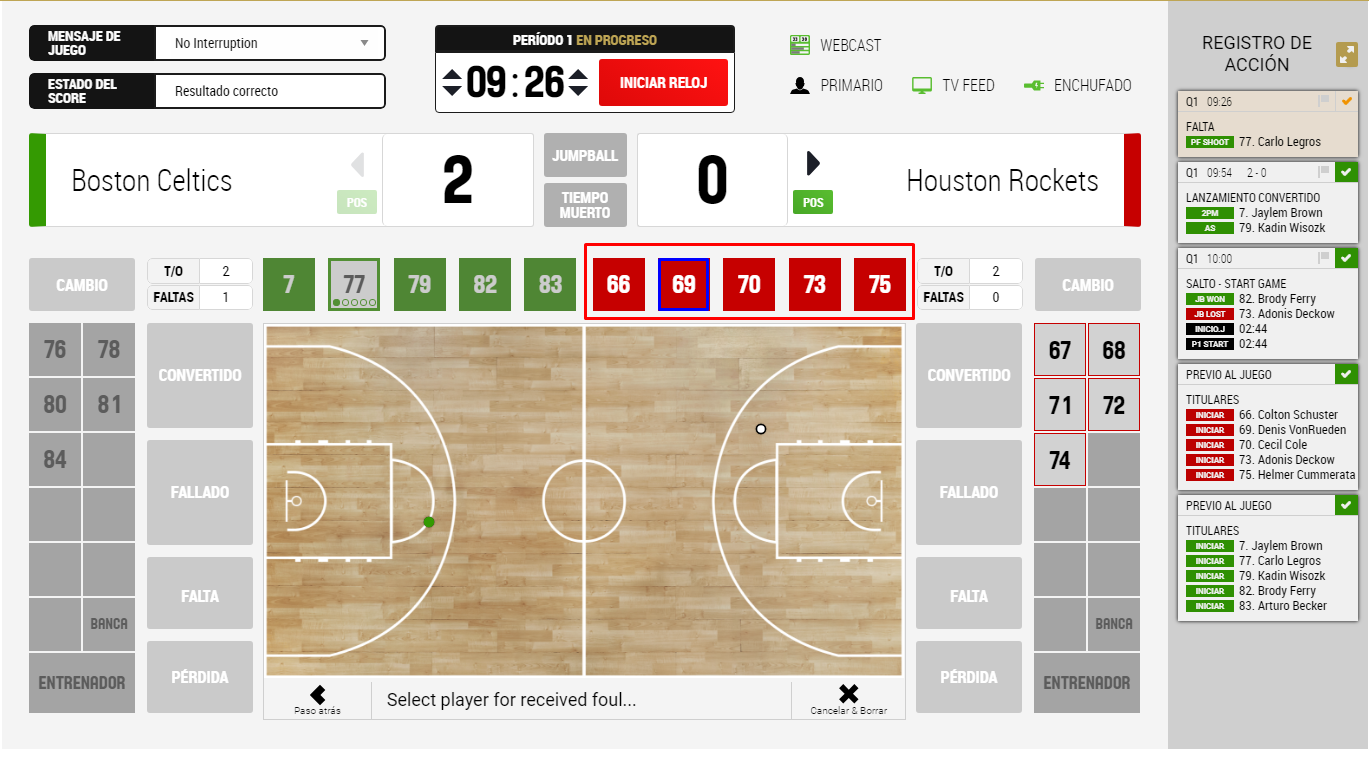Image resolution: width=1369 pixels, height=759 pixels.
Task: Select Rockets player 66 for foul
Action: (x=618, y=285)
